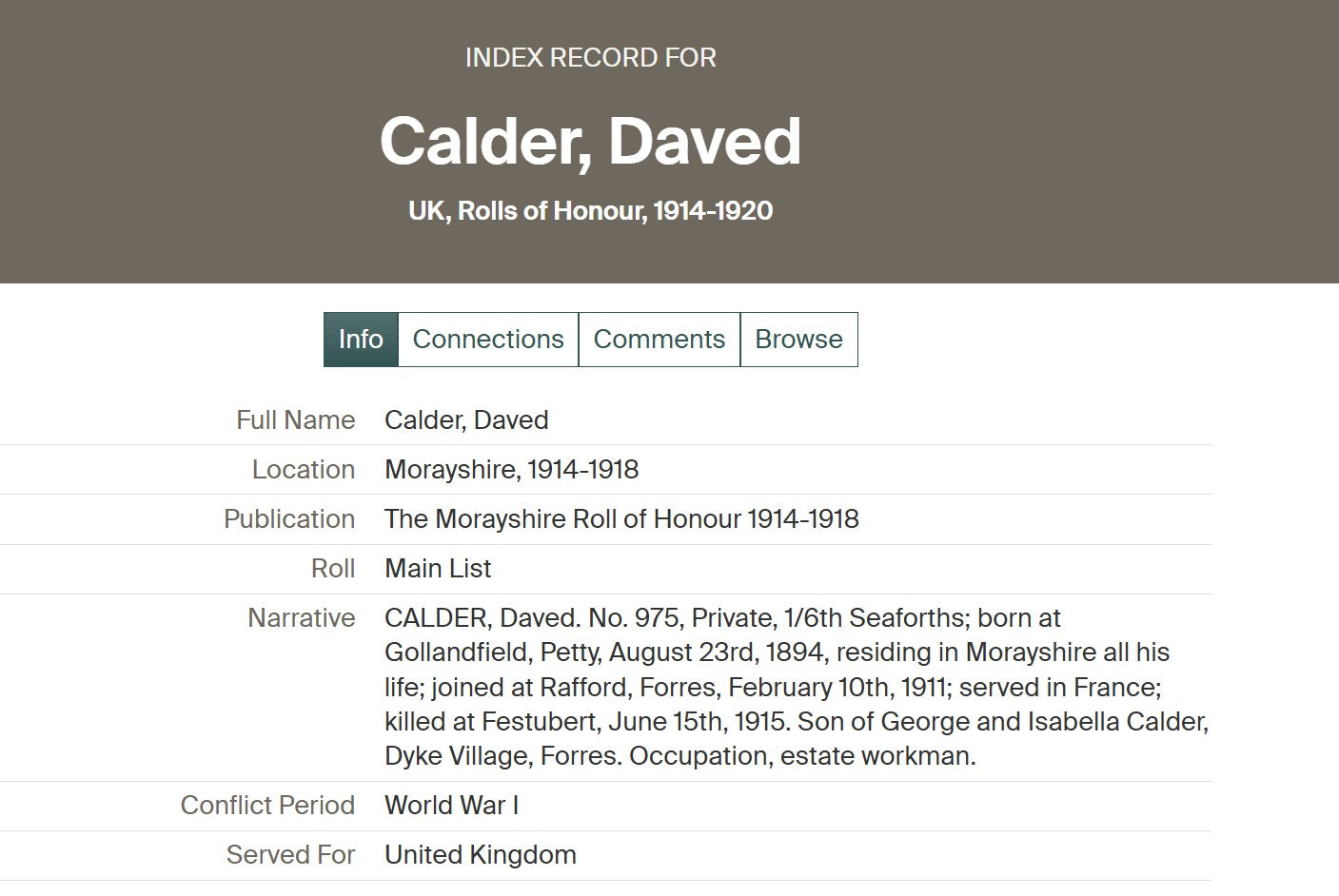Click the 'Calder, Daved' Full Name value
This screenshot has width=1339, height=896.
point(466,420)
